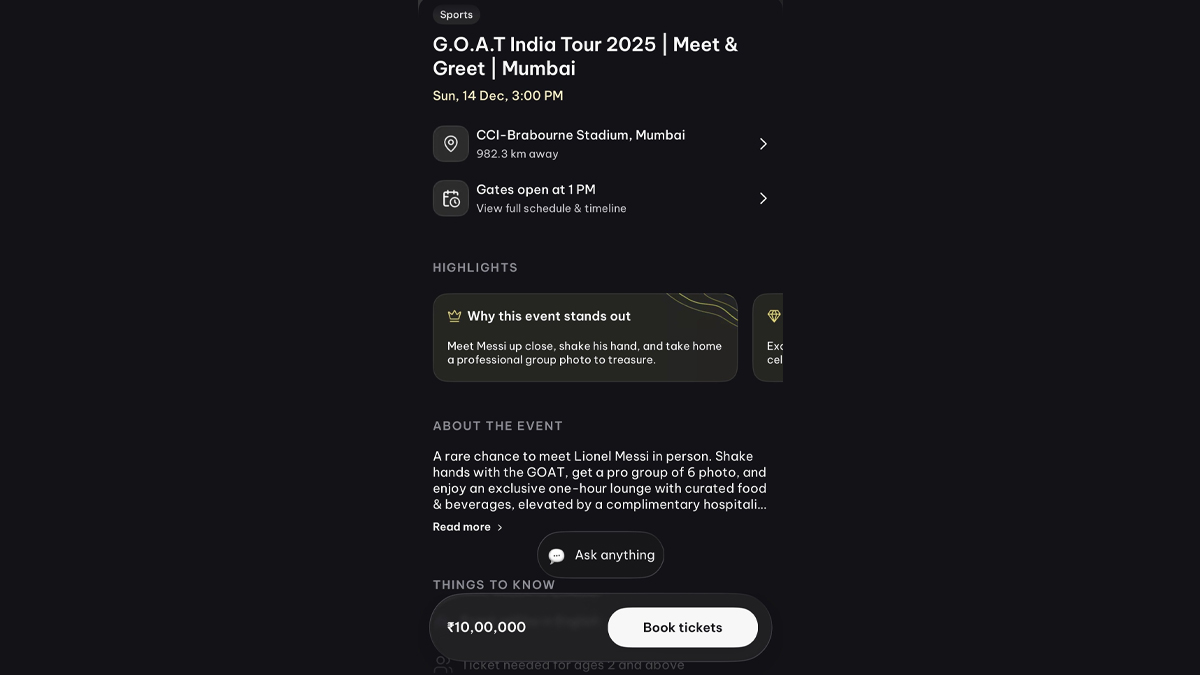Expand description with Read more arrow
1200x675 pixels.
pos(500,527)
